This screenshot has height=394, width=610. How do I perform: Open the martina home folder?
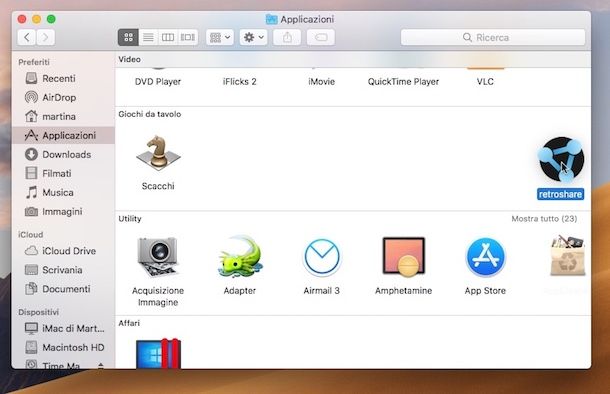pos(63,116)
